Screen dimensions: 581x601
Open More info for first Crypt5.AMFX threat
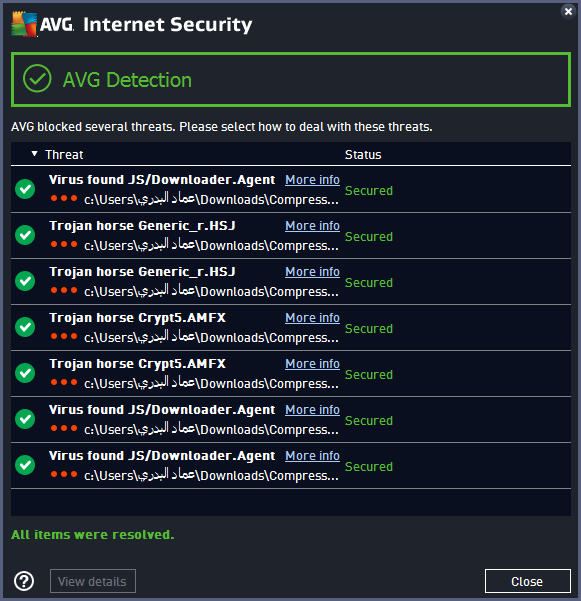tap(312, 318)
